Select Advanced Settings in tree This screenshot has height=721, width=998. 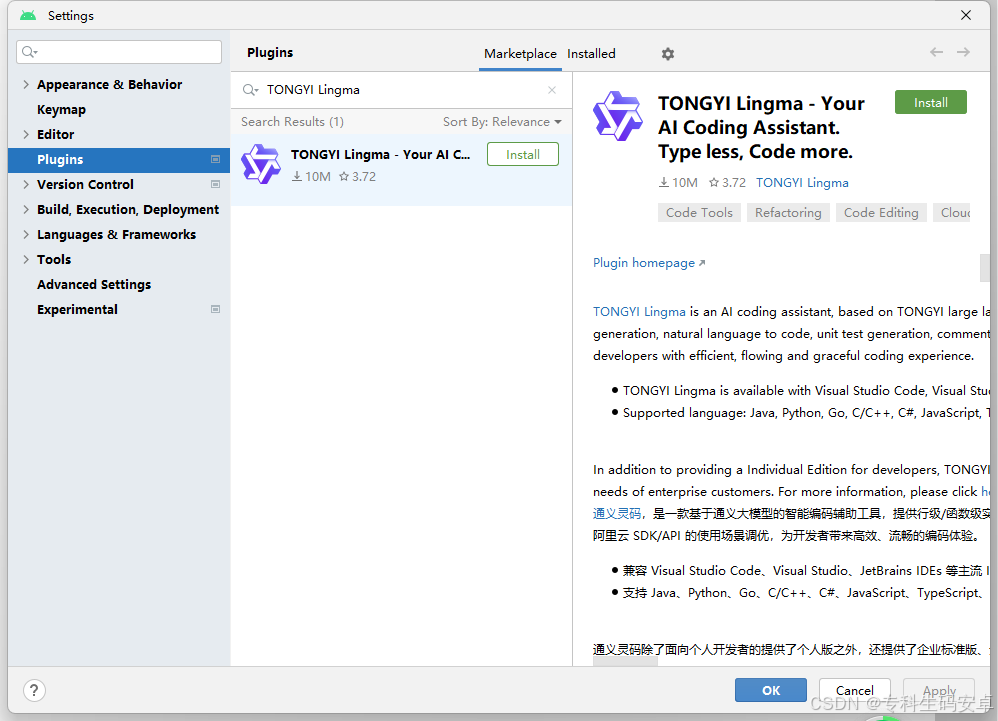(94, 284)
